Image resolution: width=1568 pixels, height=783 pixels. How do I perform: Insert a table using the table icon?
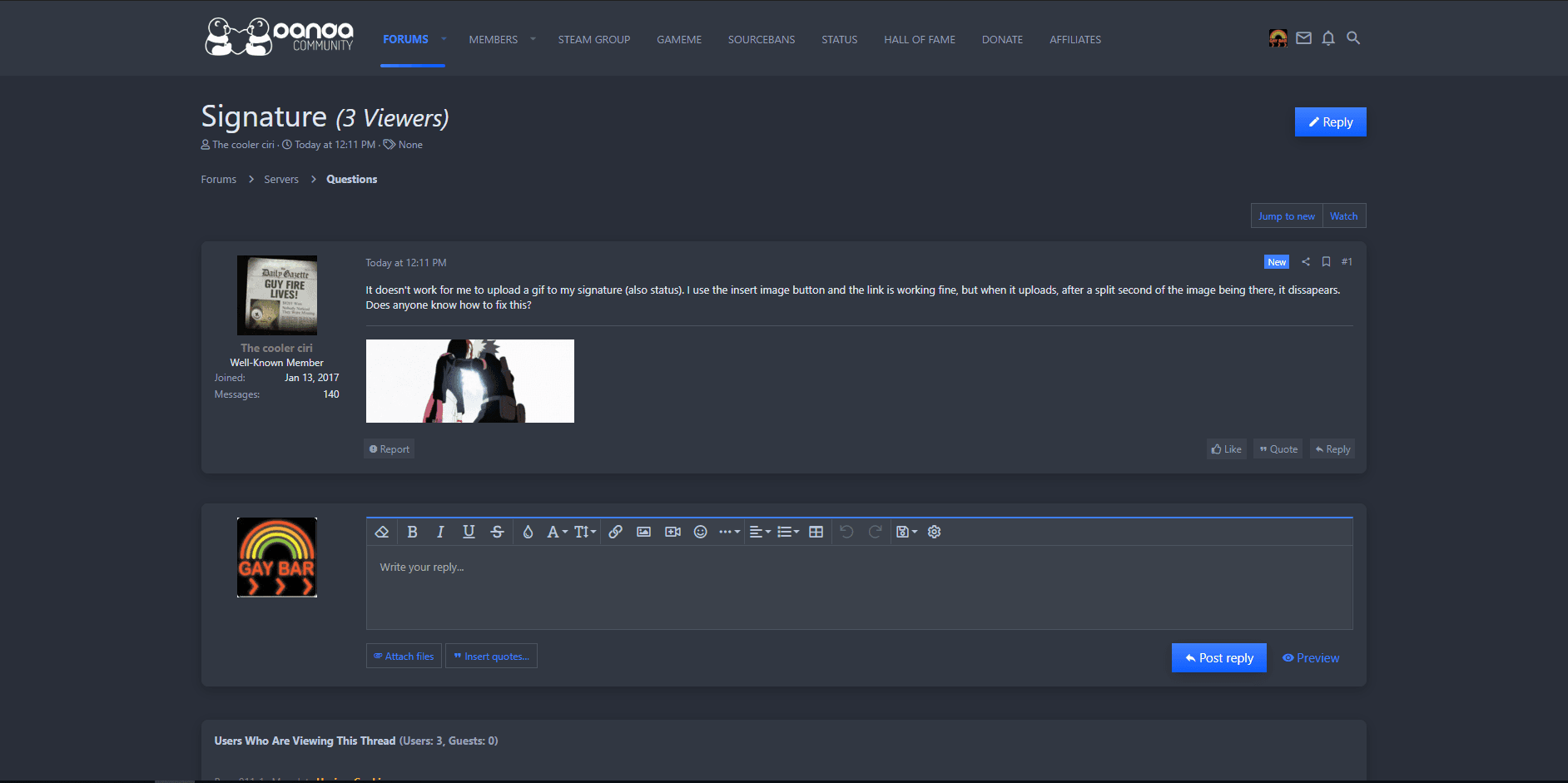816,533
